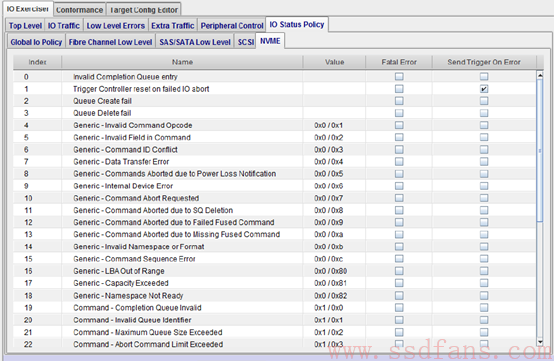Select 'Generic - Namespace Not Ready' name
The image size is (554, 361).
point(128,296)
